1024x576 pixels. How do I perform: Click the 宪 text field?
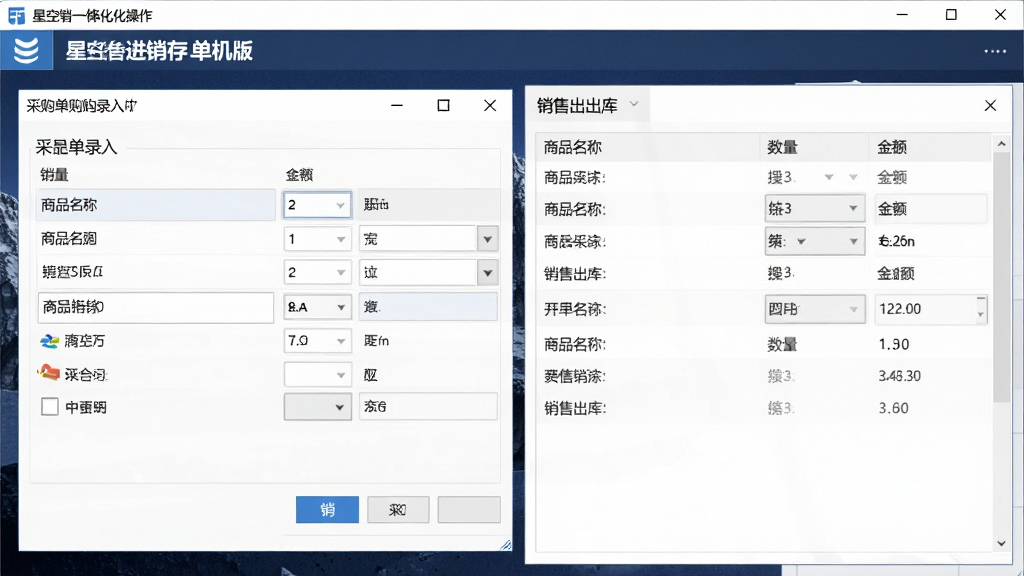pos(418,239)
